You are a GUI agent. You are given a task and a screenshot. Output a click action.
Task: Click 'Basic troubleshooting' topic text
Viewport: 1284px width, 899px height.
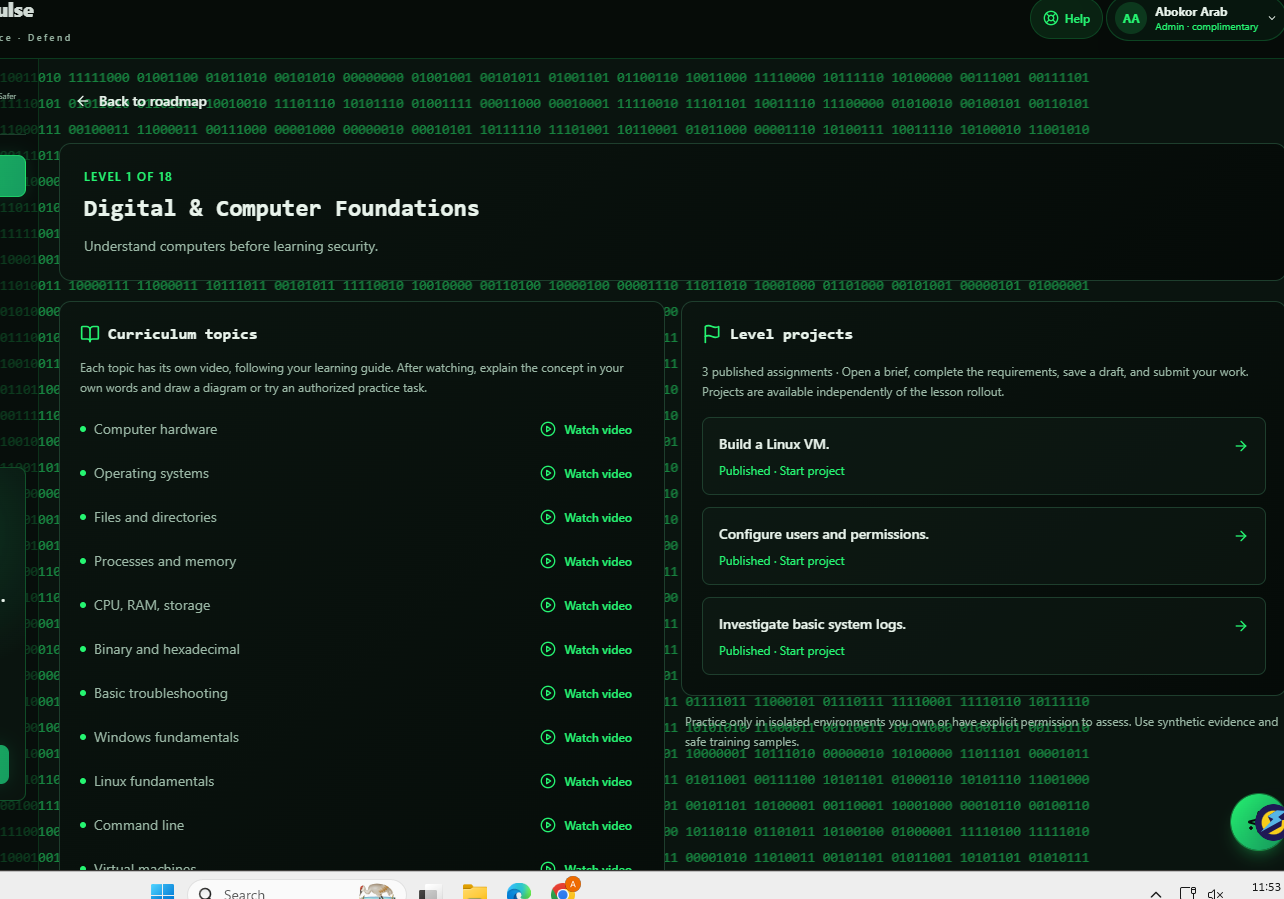coord(161,693)
